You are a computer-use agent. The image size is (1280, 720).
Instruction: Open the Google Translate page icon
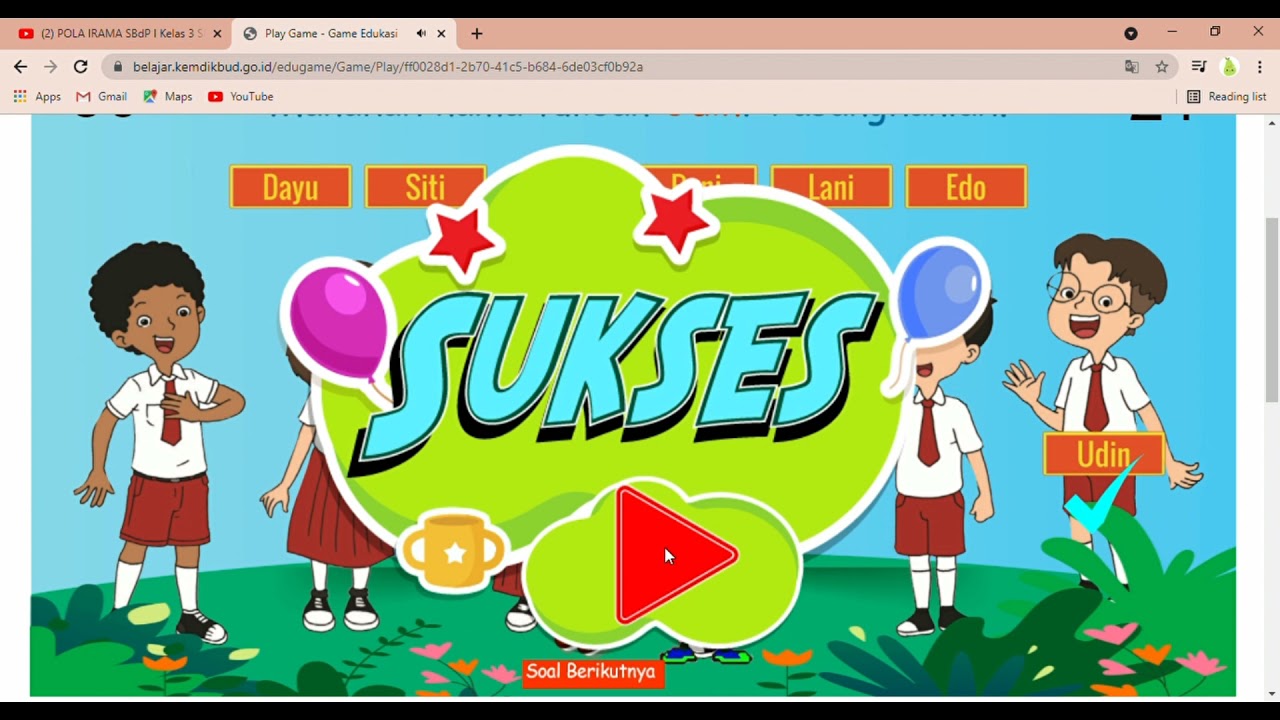[x=1132, y=67]
